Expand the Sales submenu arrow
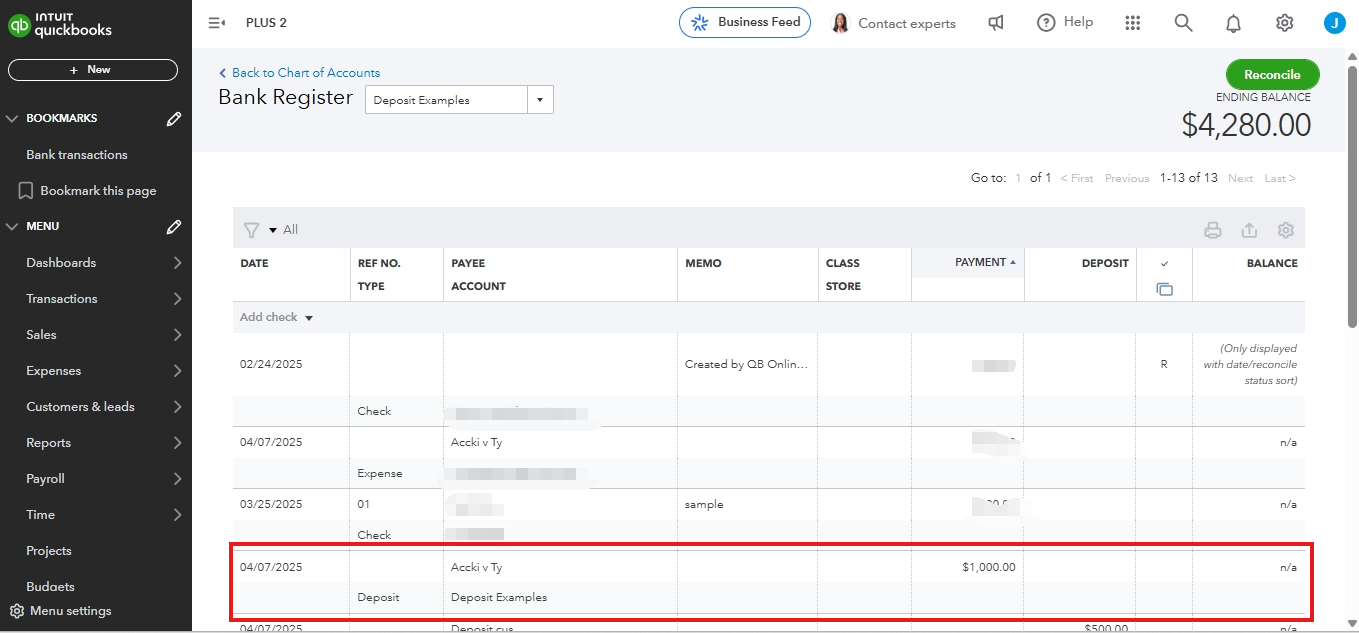1359x633 pixels. pyautogui.click(x=177, y=335)
